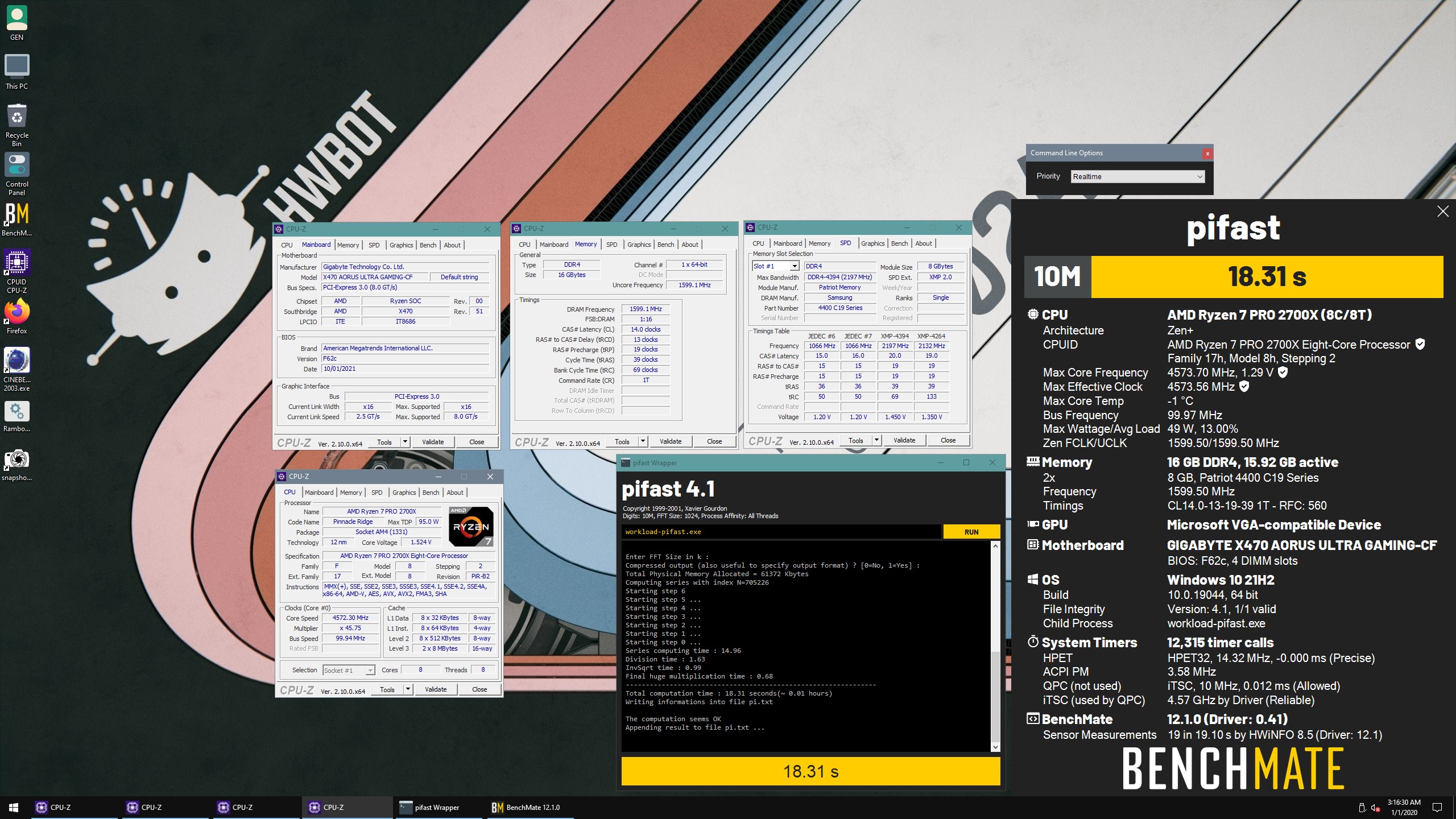The height and width of the screenshot is (819, 1456).
Task: Switch to the Memory tab in Mainboard CPU-Z window
Action: tap(348, 245)
